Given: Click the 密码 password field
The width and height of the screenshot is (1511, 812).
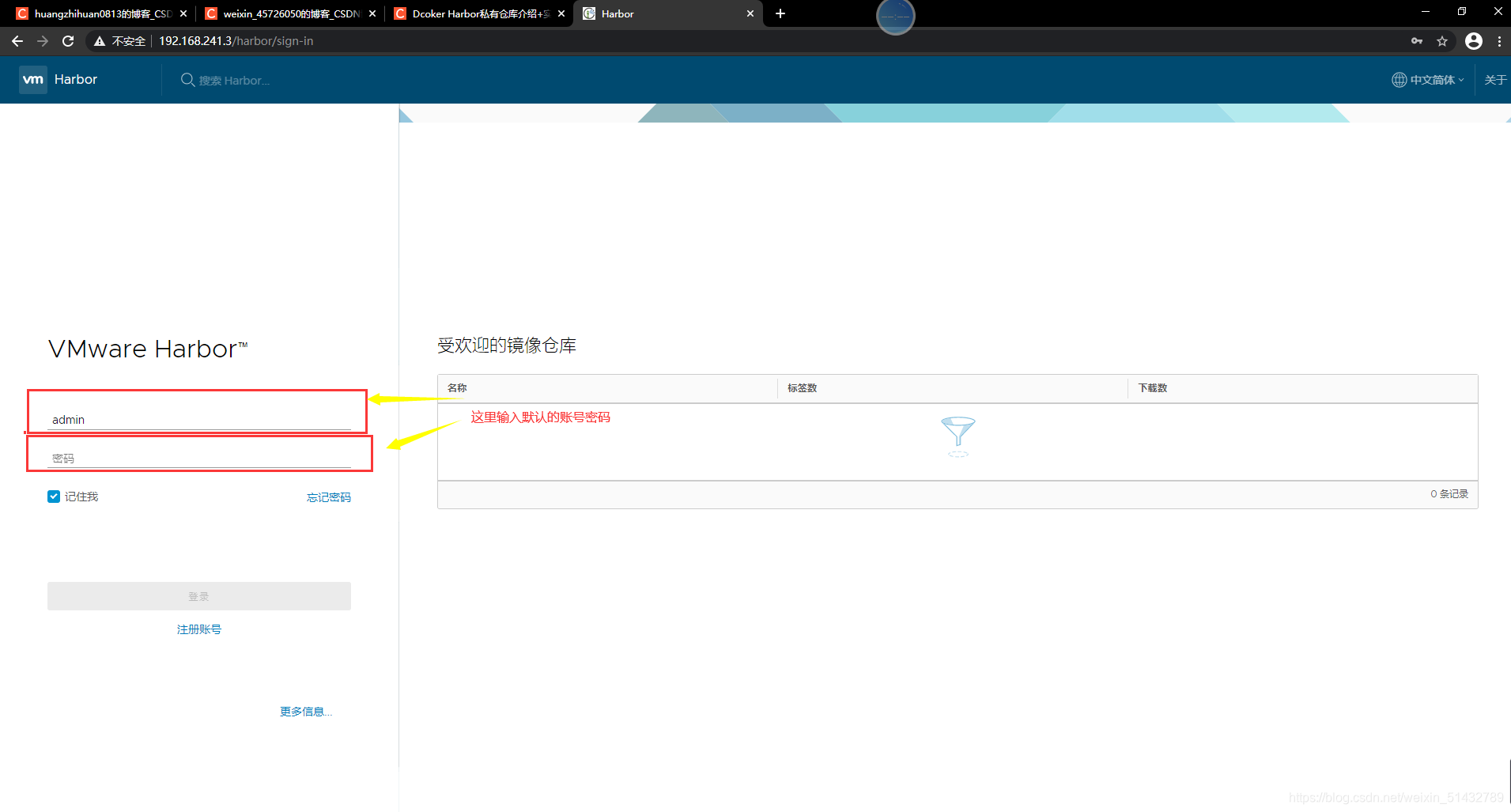Looking at the screenshot, I should tap(199, 459).
